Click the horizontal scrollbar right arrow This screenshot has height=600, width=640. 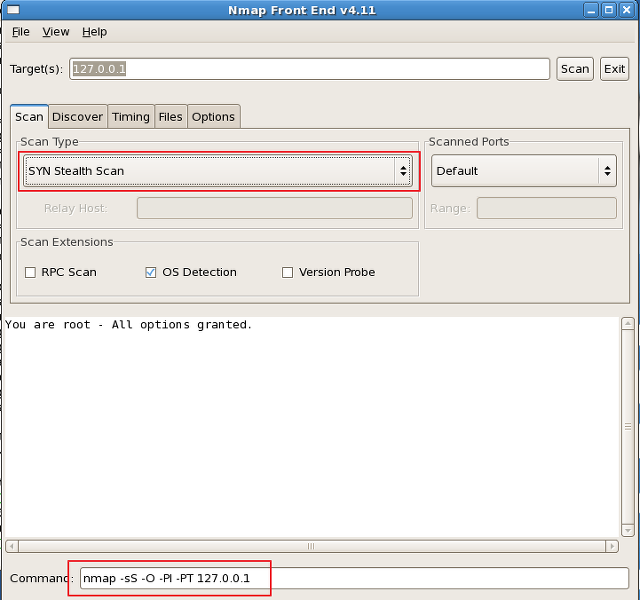point(612,546)
